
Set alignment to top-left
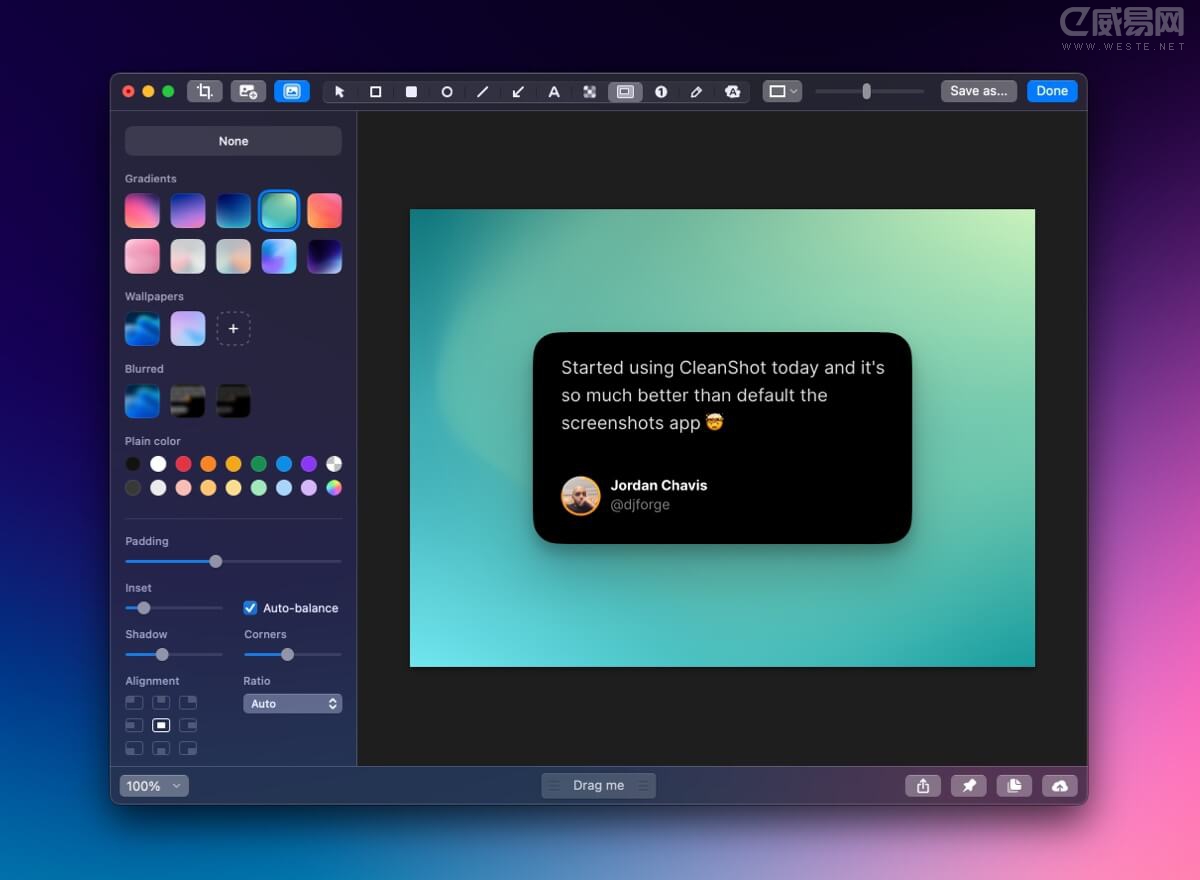(x=134, y=702)
